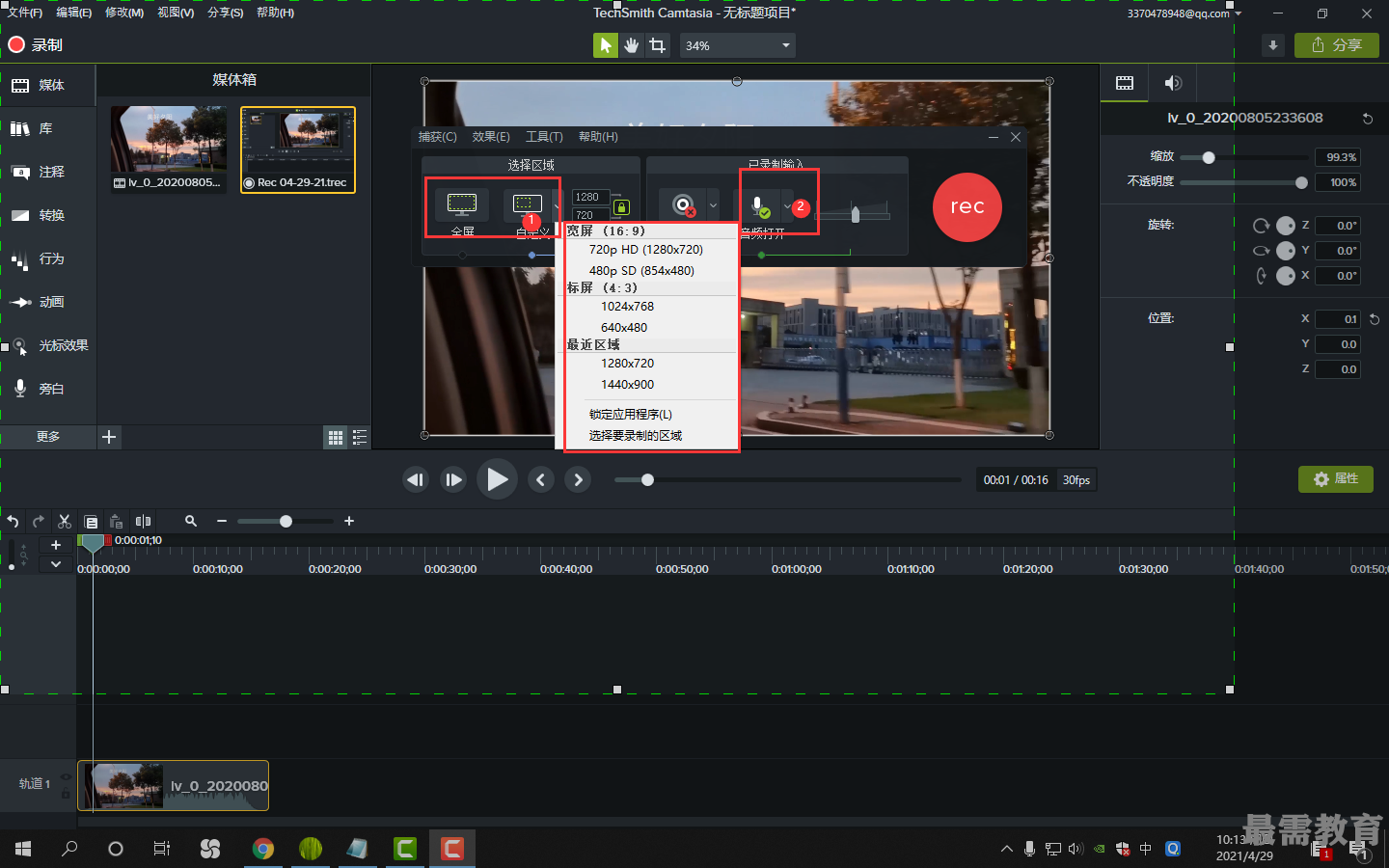Split the clip at playhead
Screen dimensions: 1389x868
tap(143, 522)
